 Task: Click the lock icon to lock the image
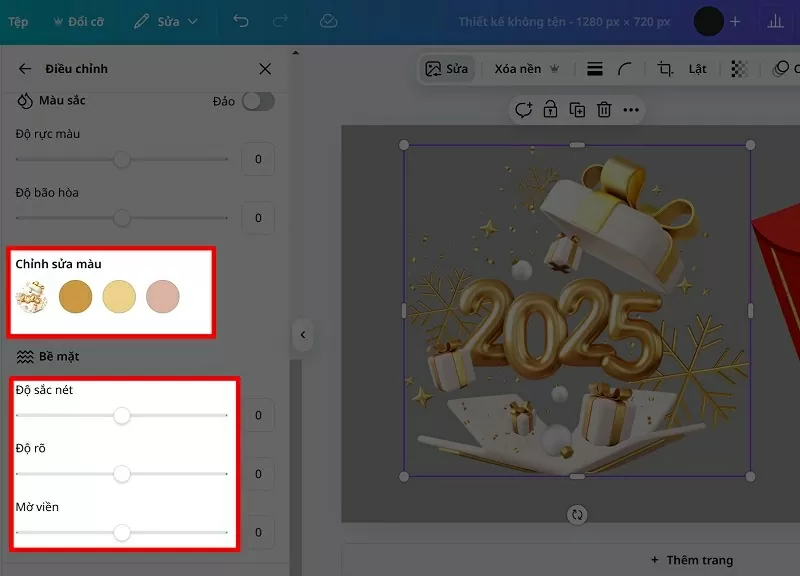[550, 110]
